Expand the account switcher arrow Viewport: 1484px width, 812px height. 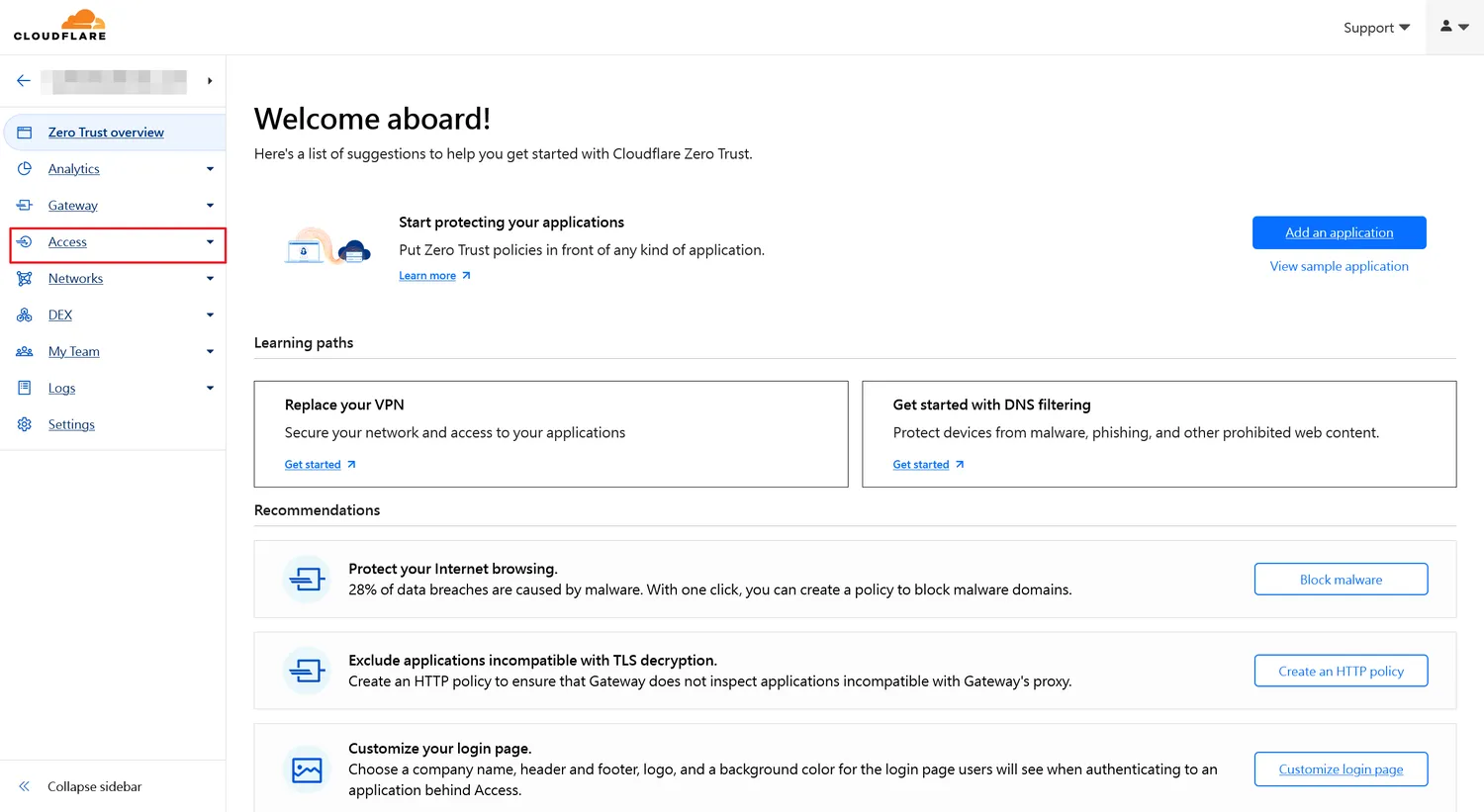210,81
